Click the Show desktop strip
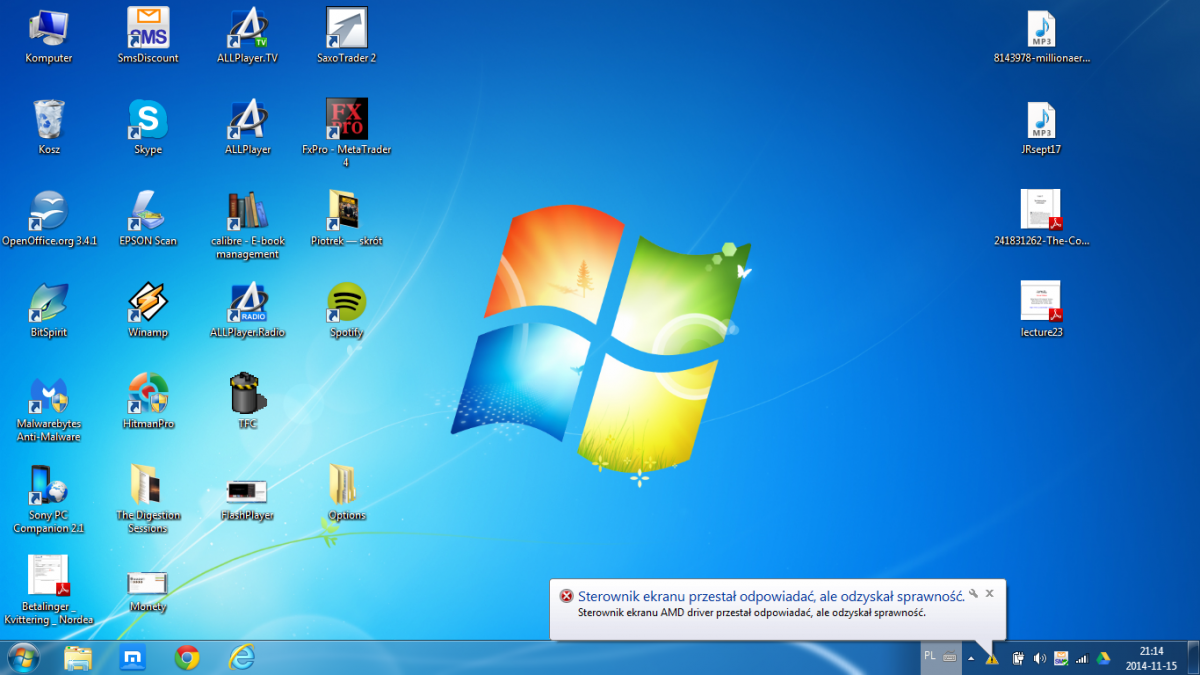 tap(1193, 657)
